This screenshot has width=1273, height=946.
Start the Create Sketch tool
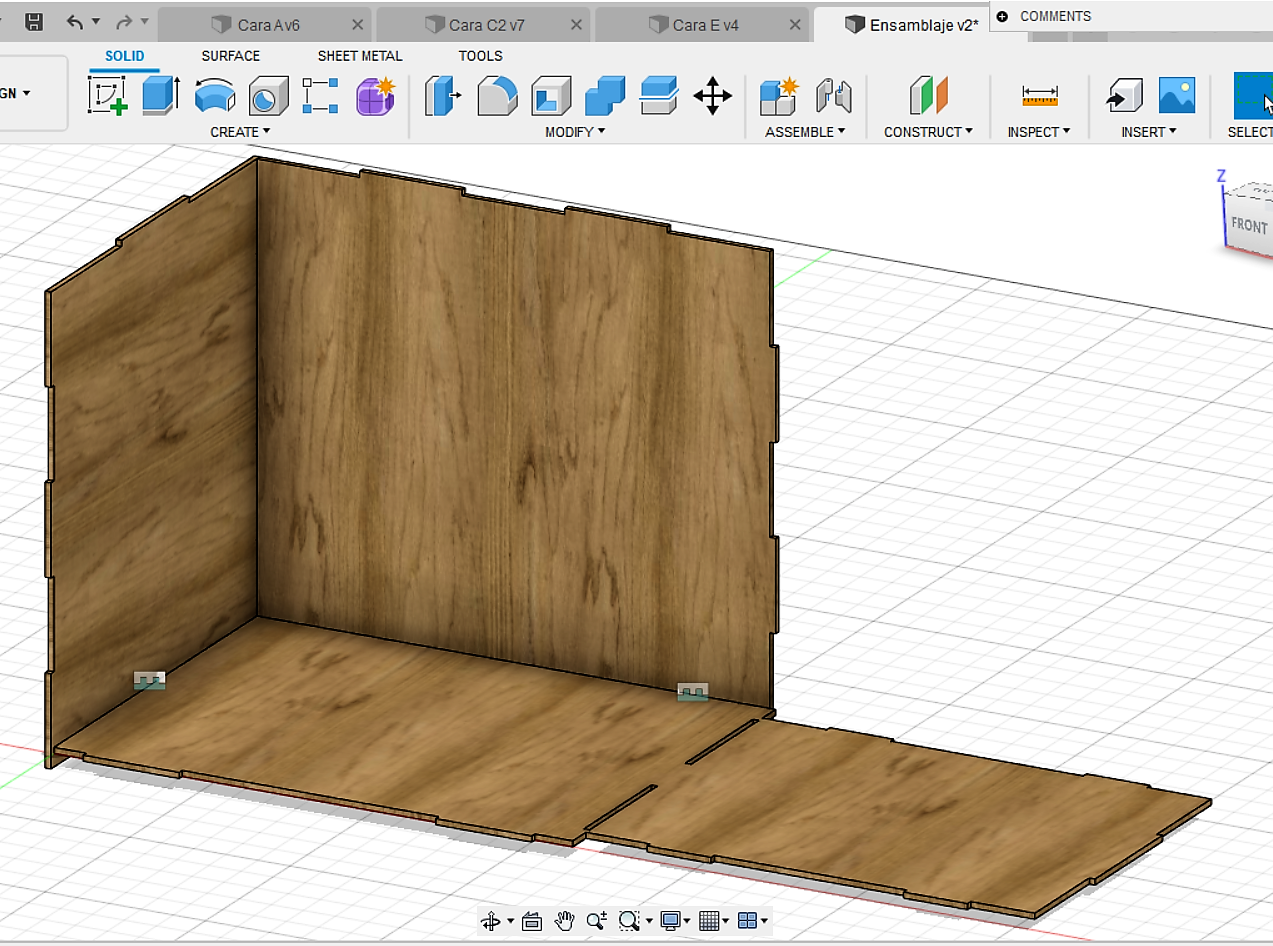pyautogui.click(x=108, y=97)
